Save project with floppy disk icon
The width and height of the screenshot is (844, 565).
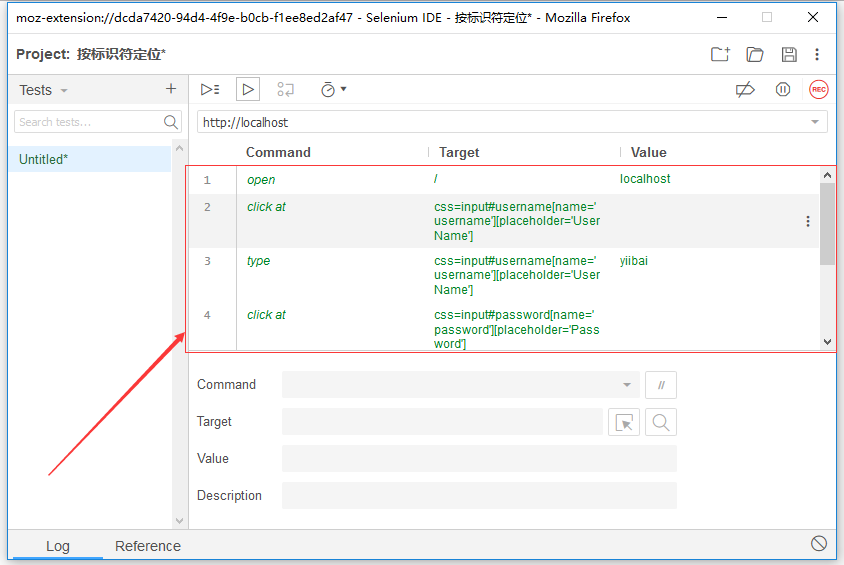tap(789, 54)
